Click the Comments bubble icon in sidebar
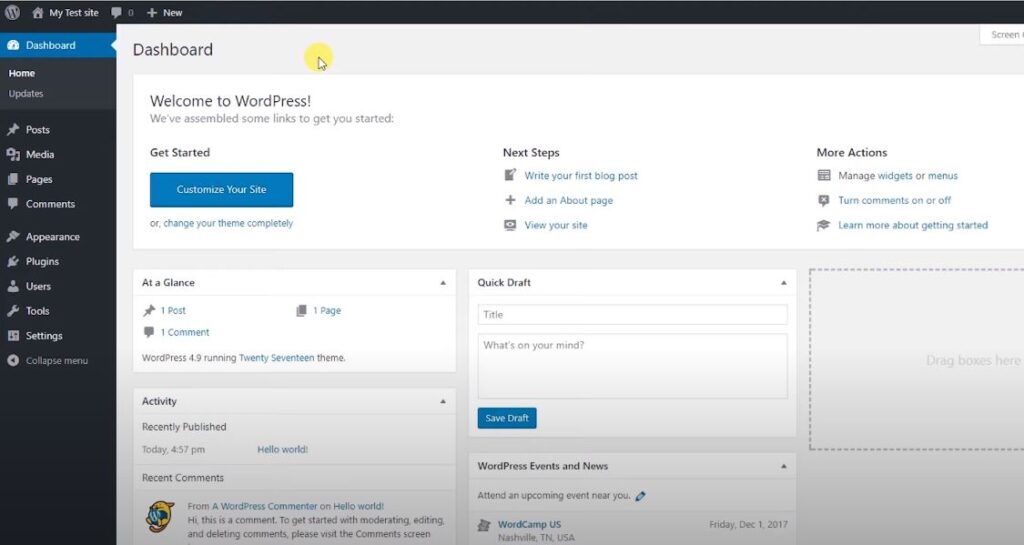 (x=13, y=204)
